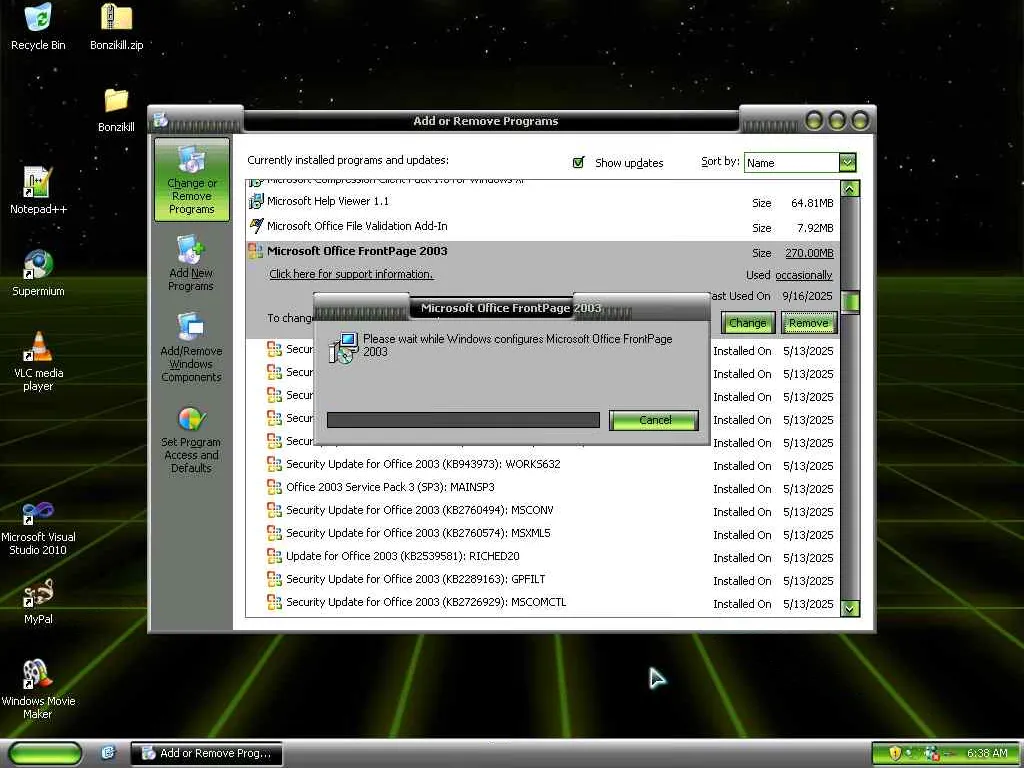1024x768 pixels.
Task: Click the 6:38 AM system clock
Action: click(987, 753)
